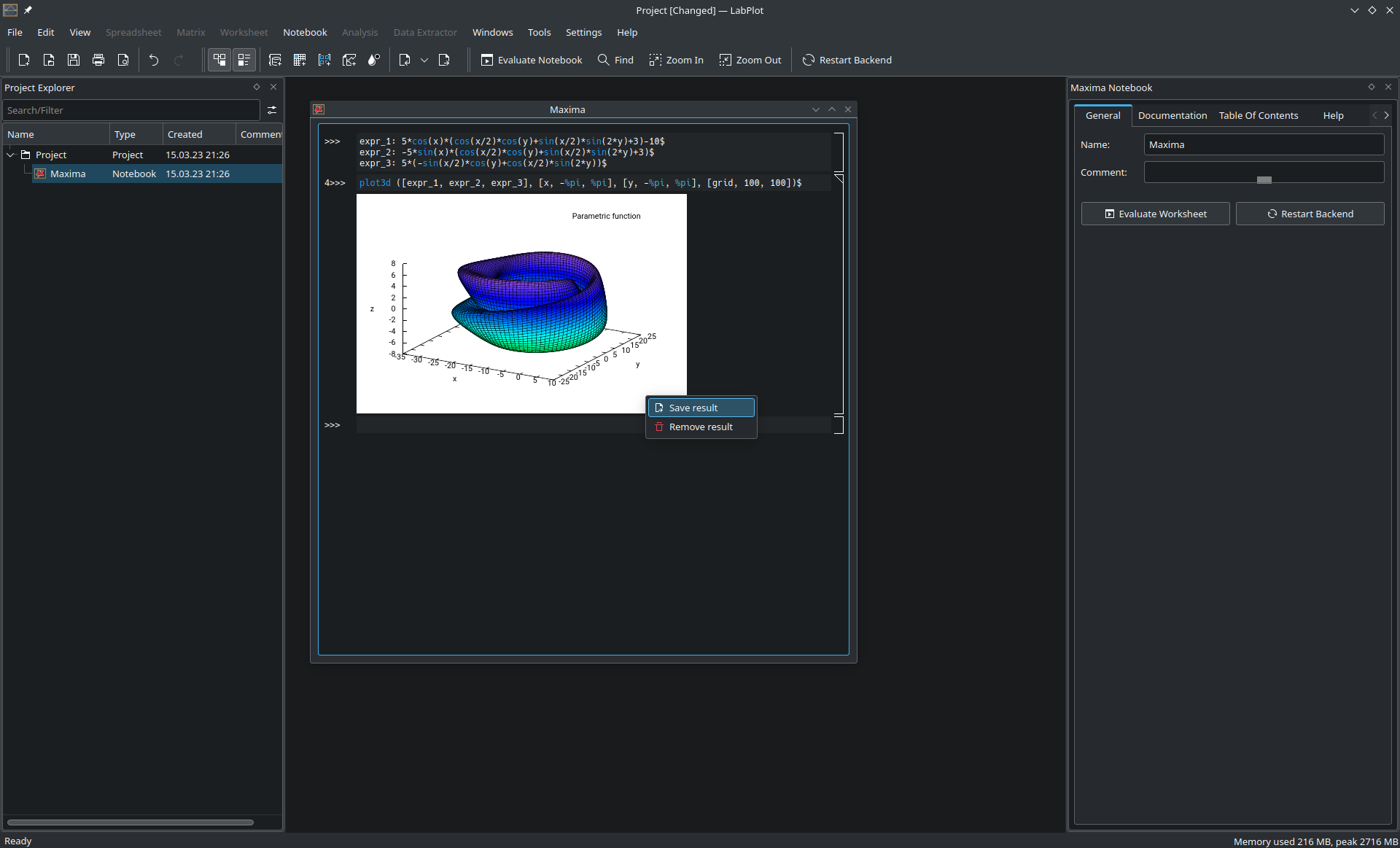Open the import dropdown arrow
The height and width of the screenshot is (848, 1400).
(424, 61)
